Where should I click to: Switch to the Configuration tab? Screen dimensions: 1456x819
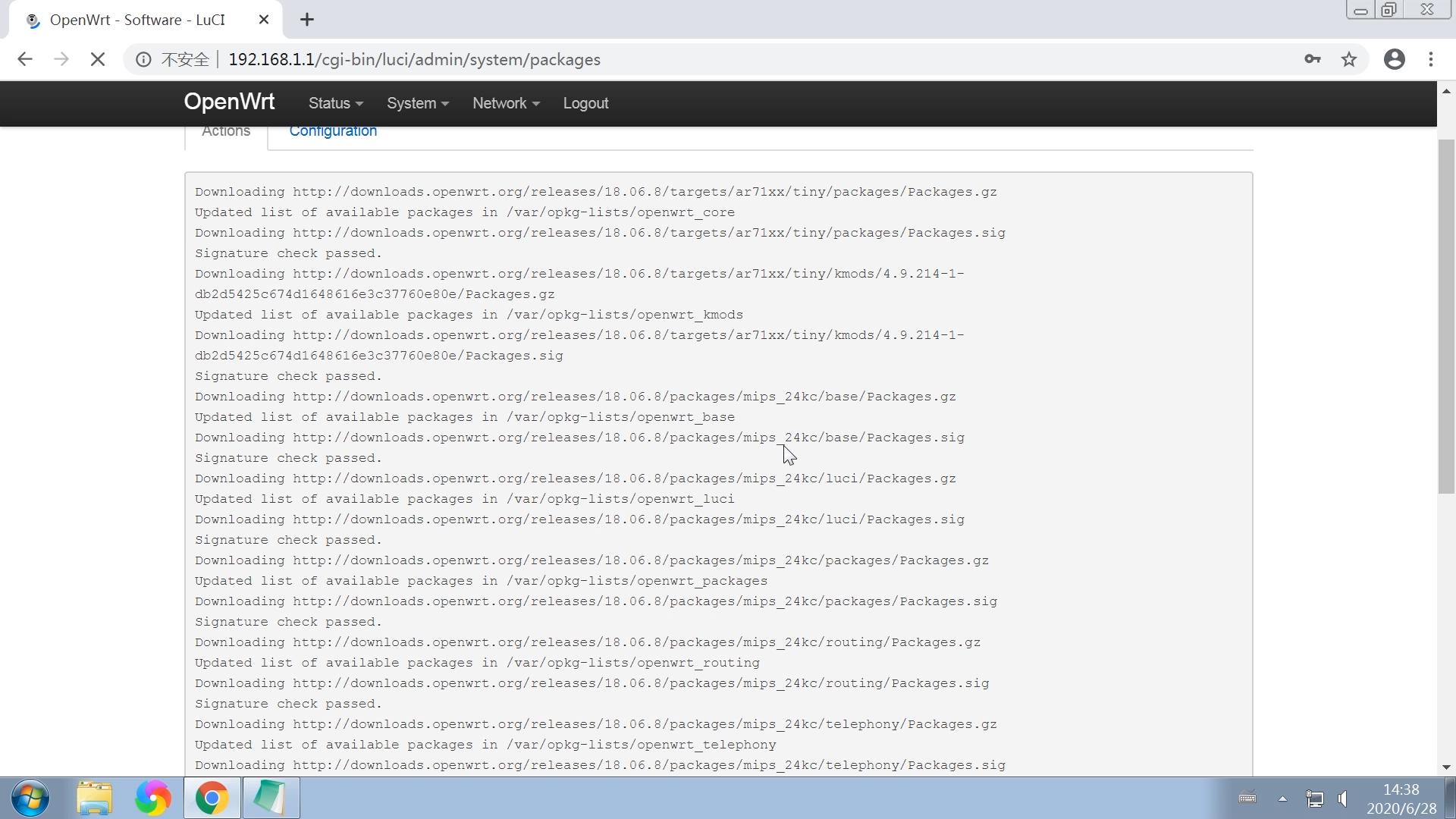333,132
